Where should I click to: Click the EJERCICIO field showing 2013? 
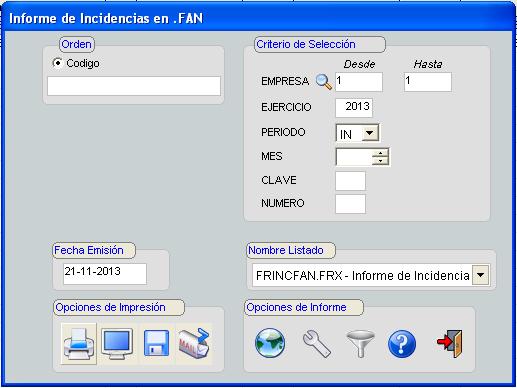click(x=354, y=108)
